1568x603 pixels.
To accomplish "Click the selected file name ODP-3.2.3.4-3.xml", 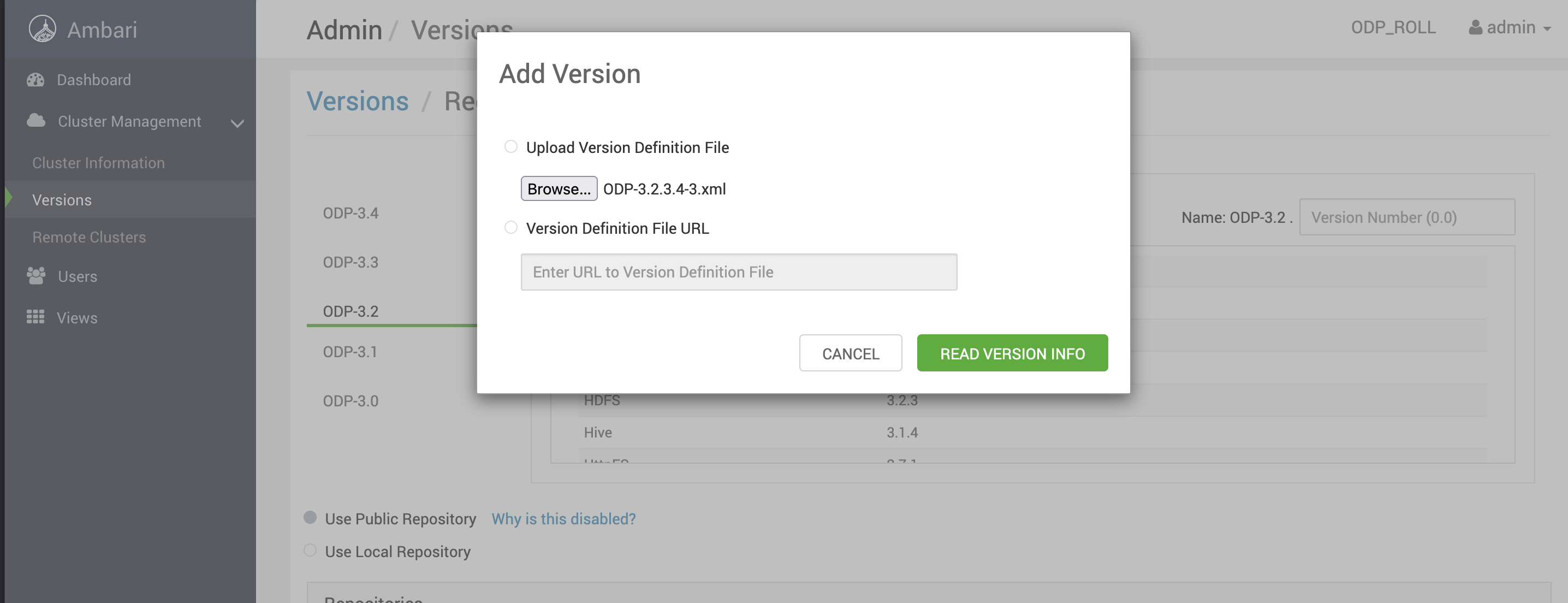I will (x=664, y=189).
